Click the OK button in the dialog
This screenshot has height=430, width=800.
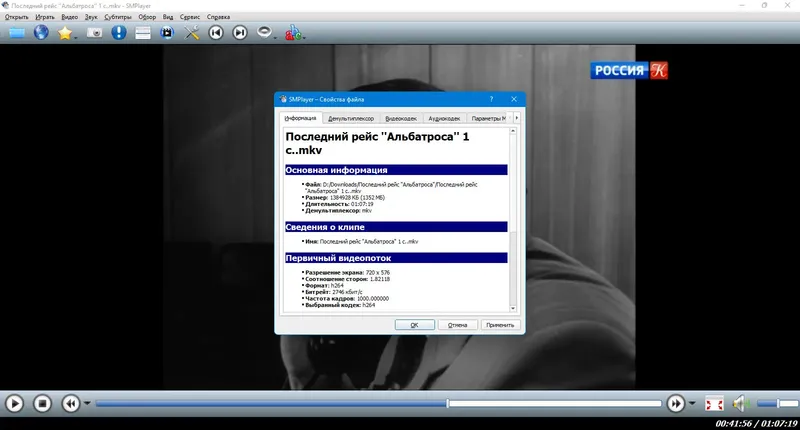click(x=415, y=325)
